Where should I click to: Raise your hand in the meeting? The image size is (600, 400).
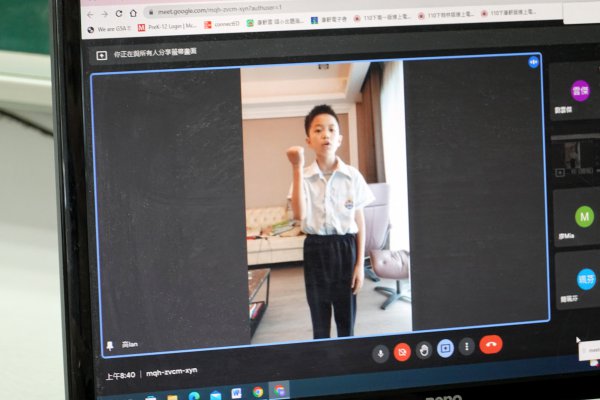[x=424, y=350]
